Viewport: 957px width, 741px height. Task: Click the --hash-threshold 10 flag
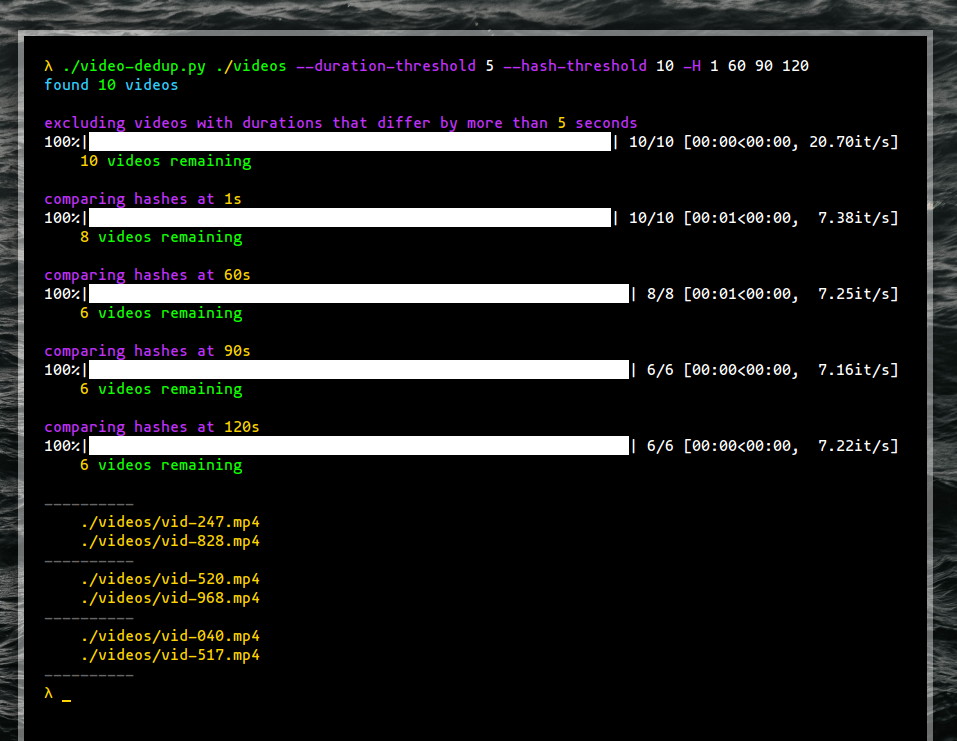click(x=590, y=65)
